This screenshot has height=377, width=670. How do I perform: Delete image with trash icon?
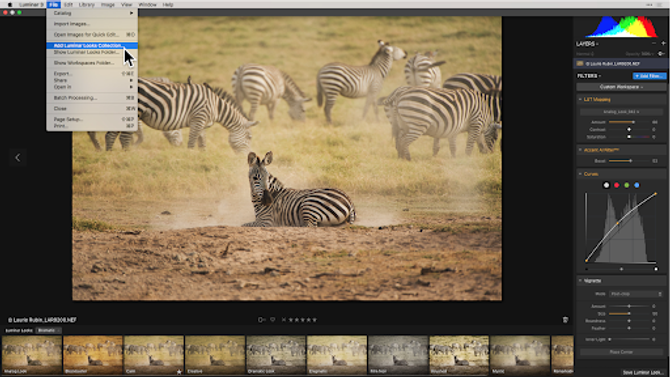click(x=565, y=320)
